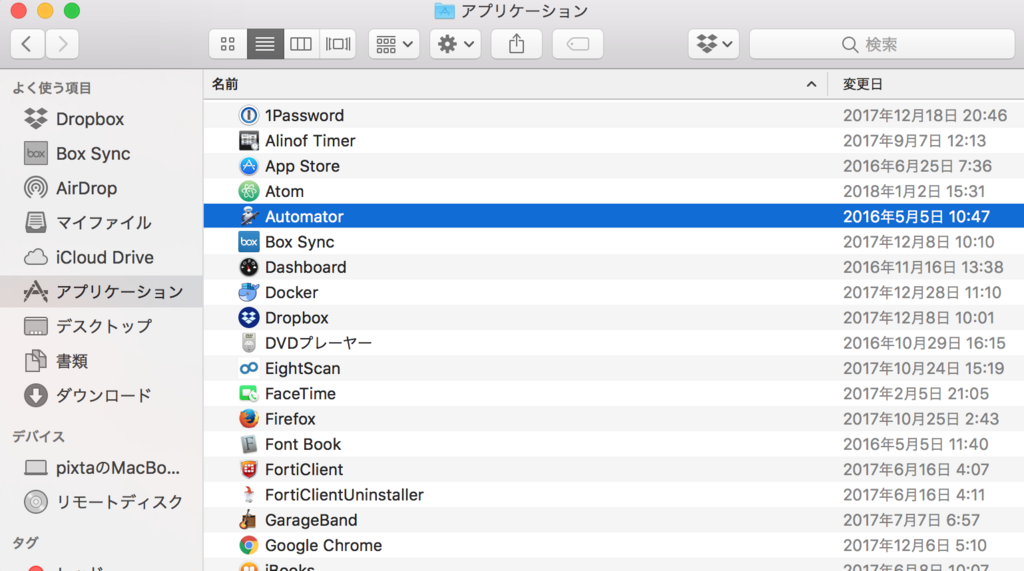Select the "Font Book" name text
1024x571 pixels.
click(x=303, y=444)
